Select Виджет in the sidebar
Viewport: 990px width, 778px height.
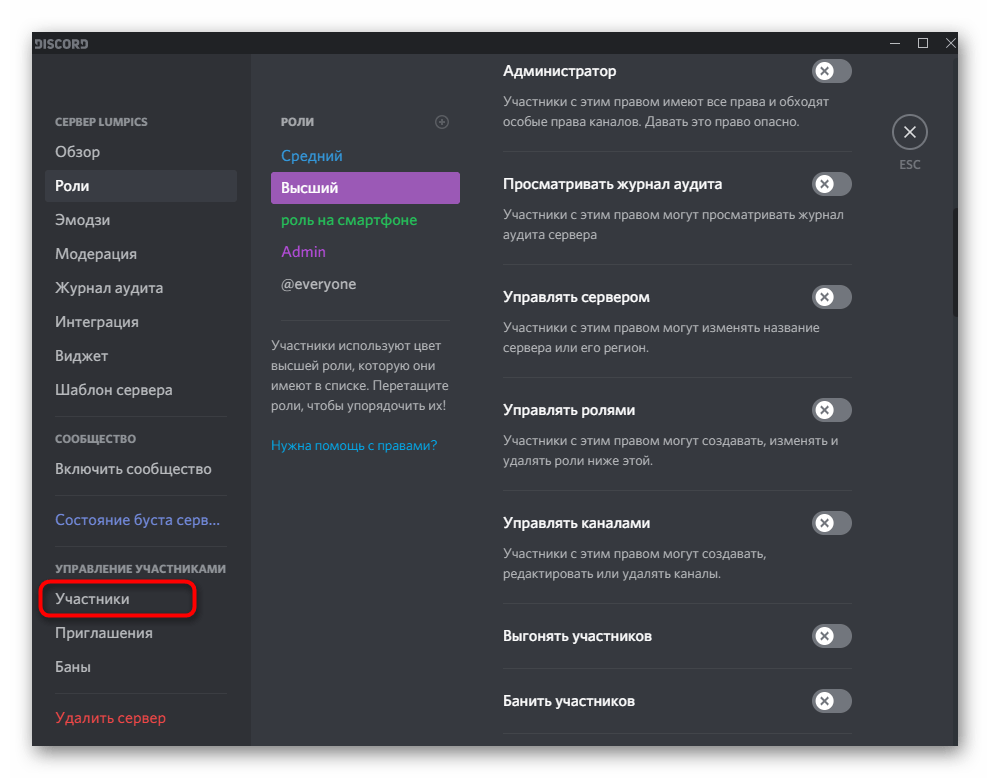click(x=141, y=356)
